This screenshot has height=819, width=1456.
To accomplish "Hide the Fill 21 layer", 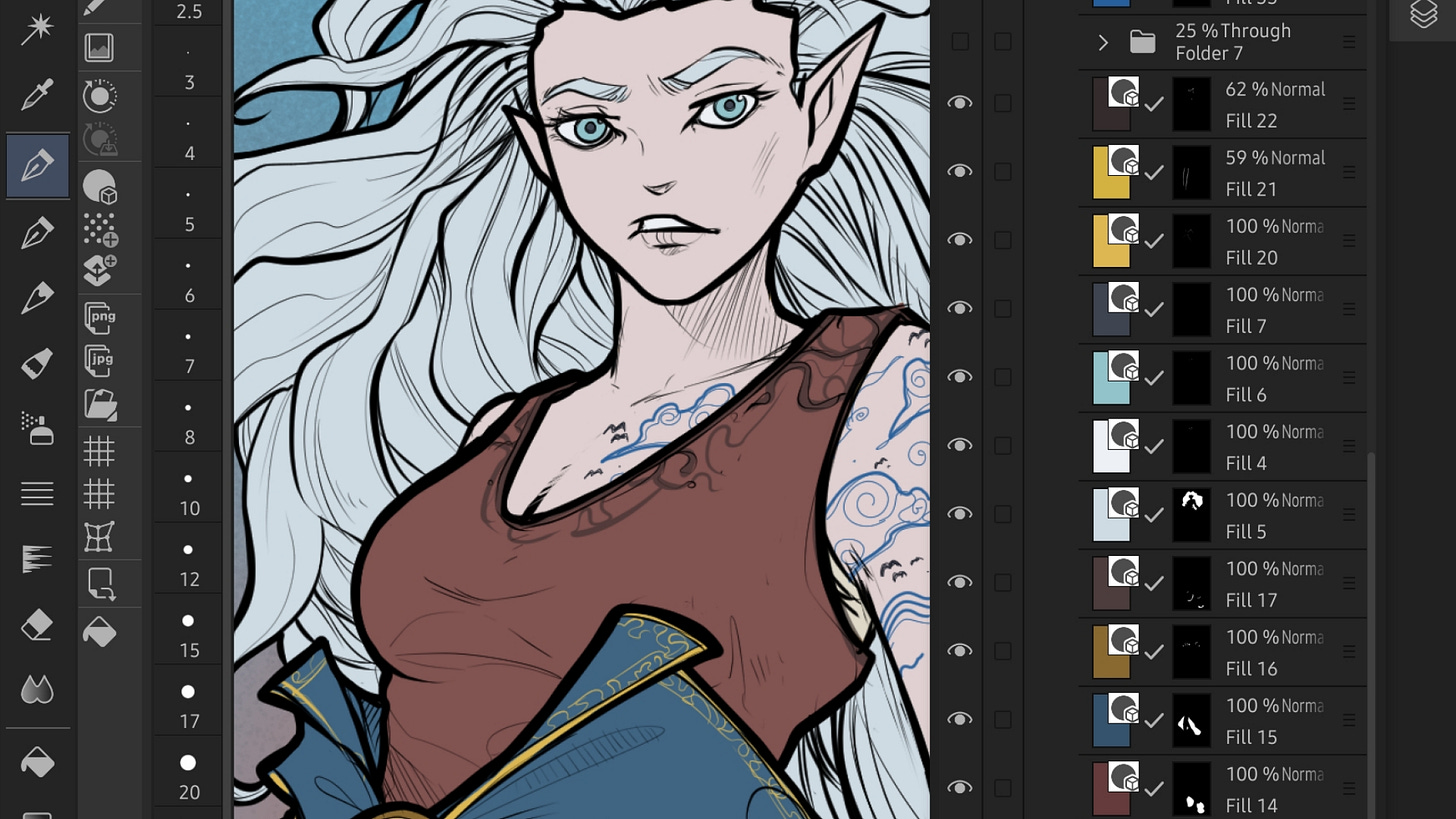I will (959, 172).
